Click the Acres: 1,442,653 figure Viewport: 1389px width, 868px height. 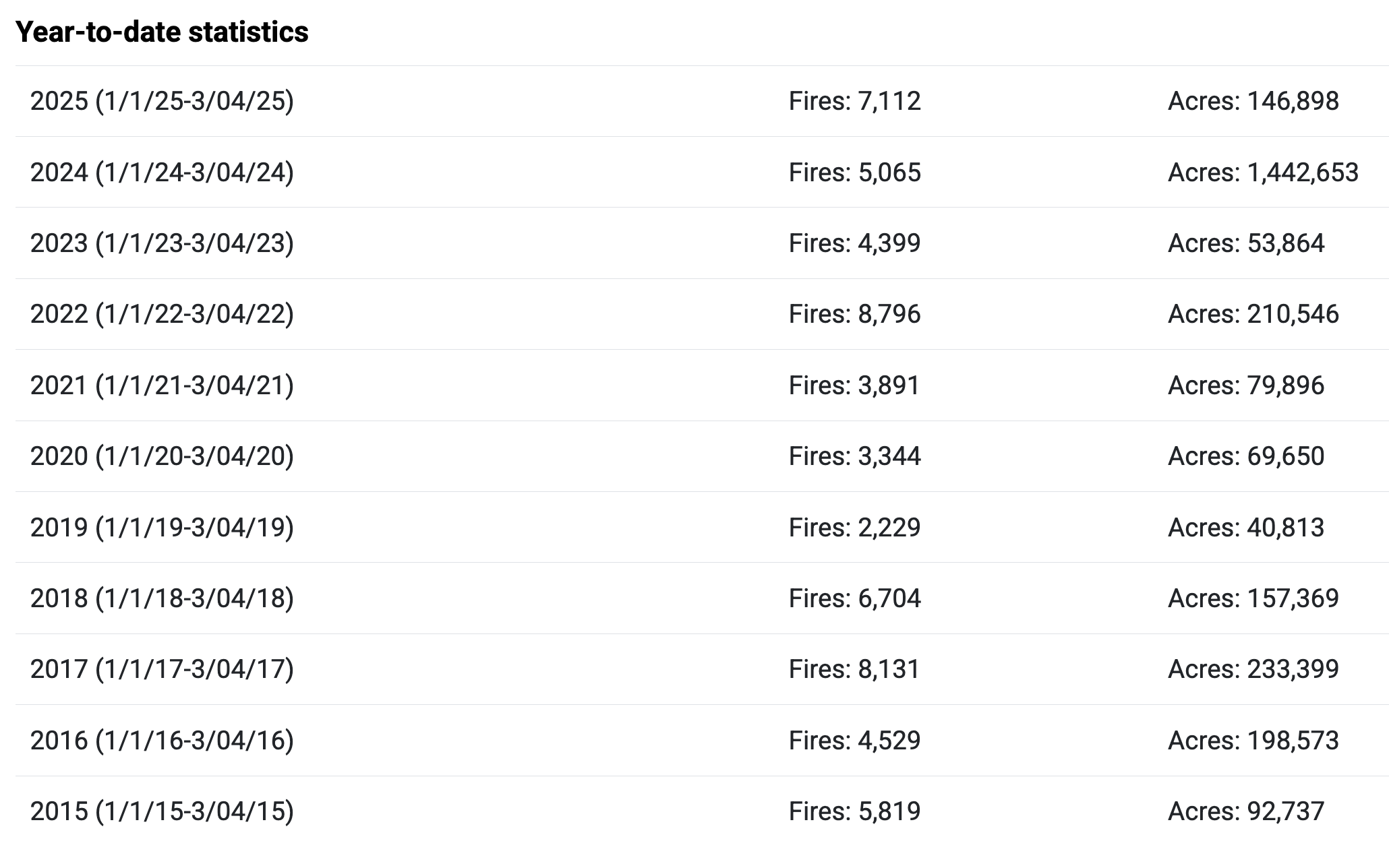[x=1263, y=173]
